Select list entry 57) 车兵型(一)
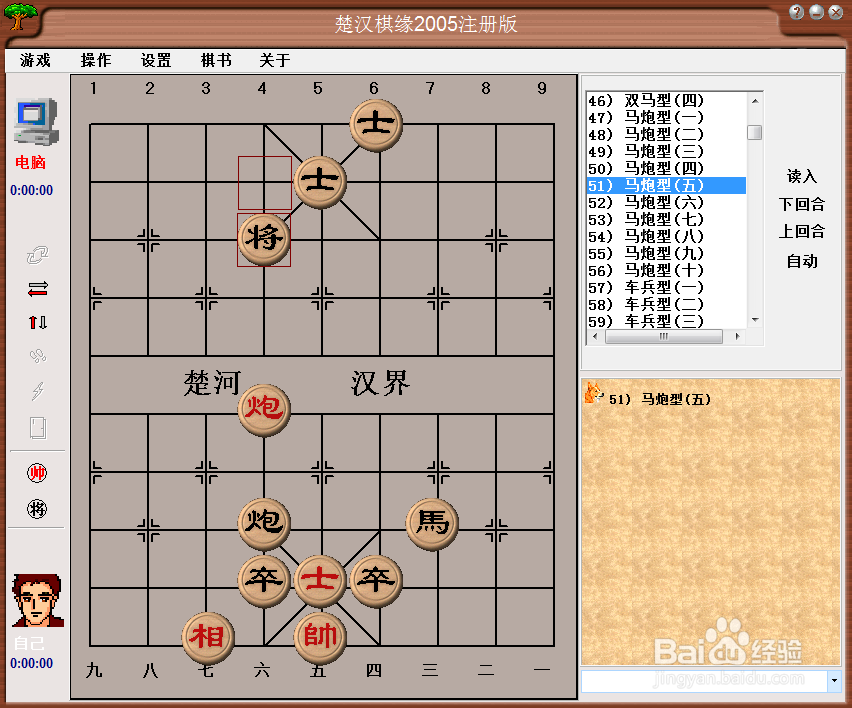Screen dimensions: 852x708 point(666,287)
